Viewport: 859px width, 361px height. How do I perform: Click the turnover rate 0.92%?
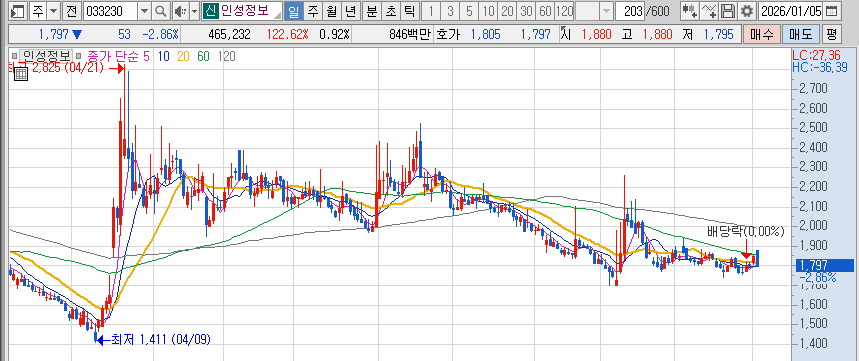(x=334, y=35)
